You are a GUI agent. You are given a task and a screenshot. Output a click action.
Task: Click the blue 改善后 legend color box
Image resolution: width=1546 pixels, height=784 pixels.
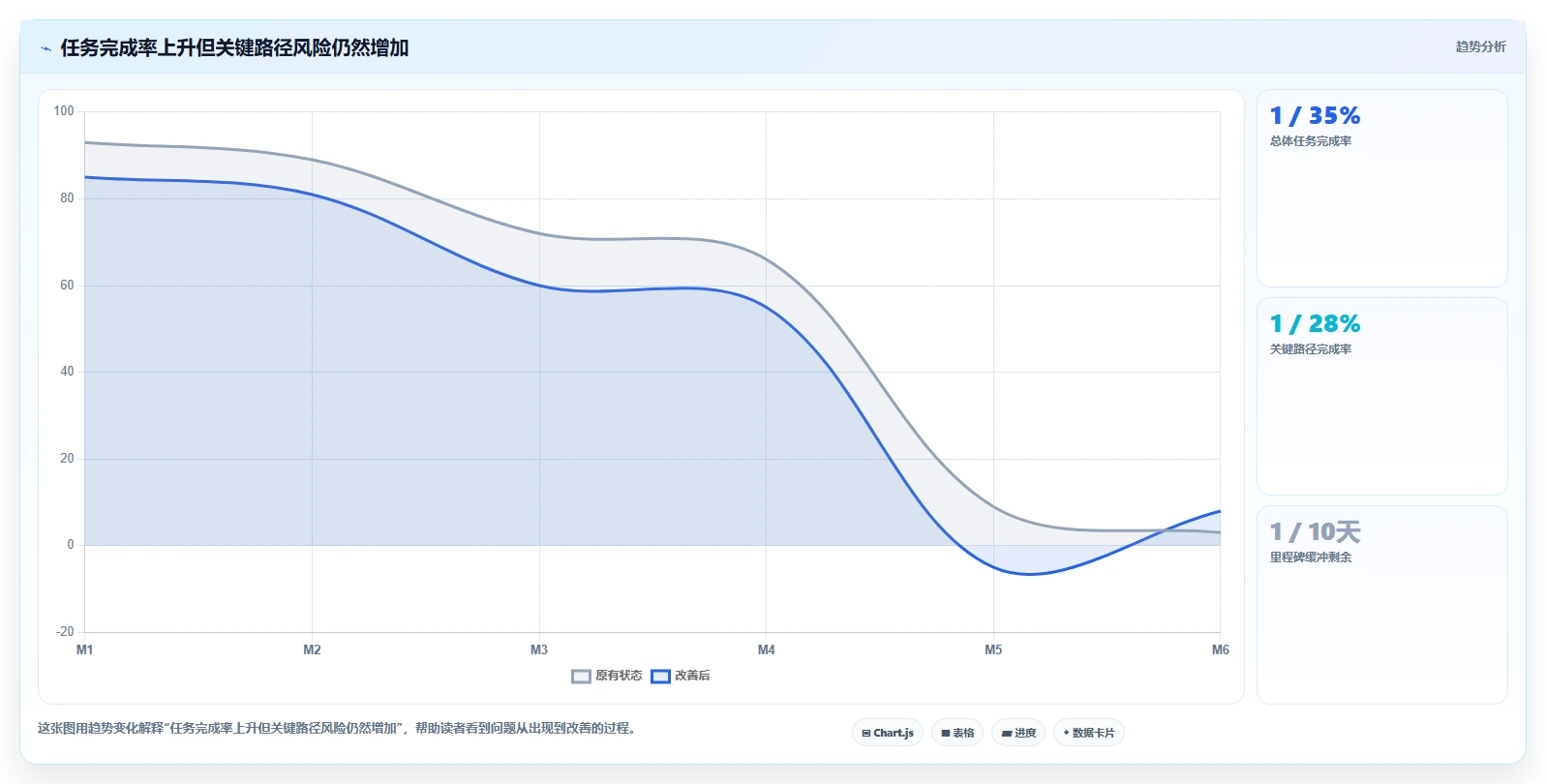[x=660, y=677]
